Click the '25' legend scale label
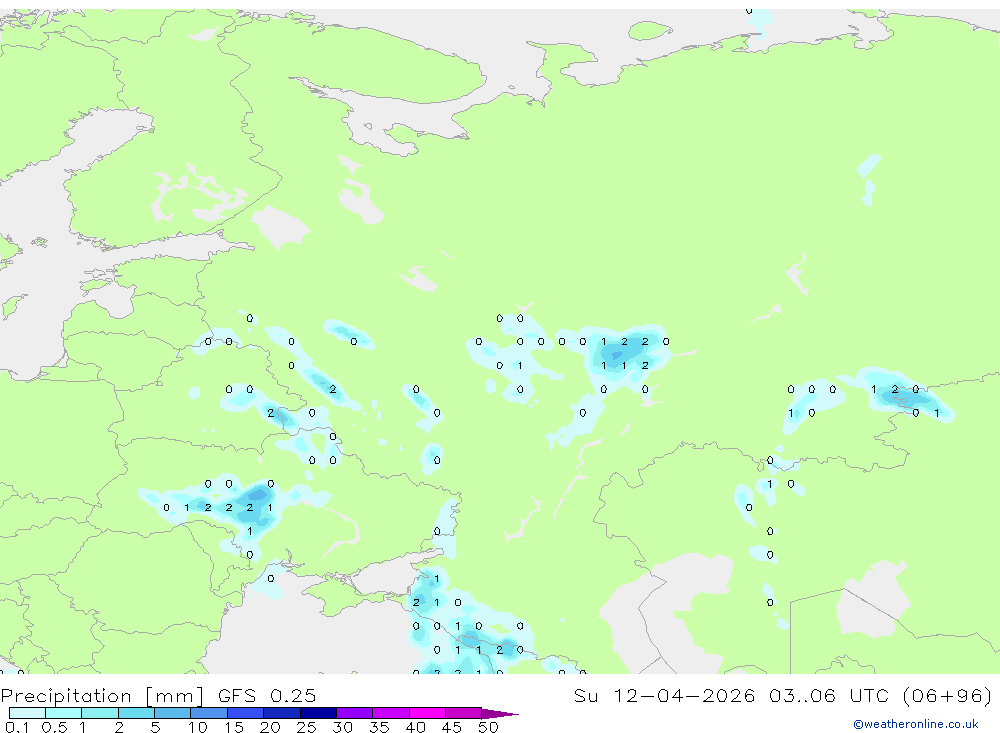The height and width of the screenshot is (733, 1000). (x=306, y=727)
